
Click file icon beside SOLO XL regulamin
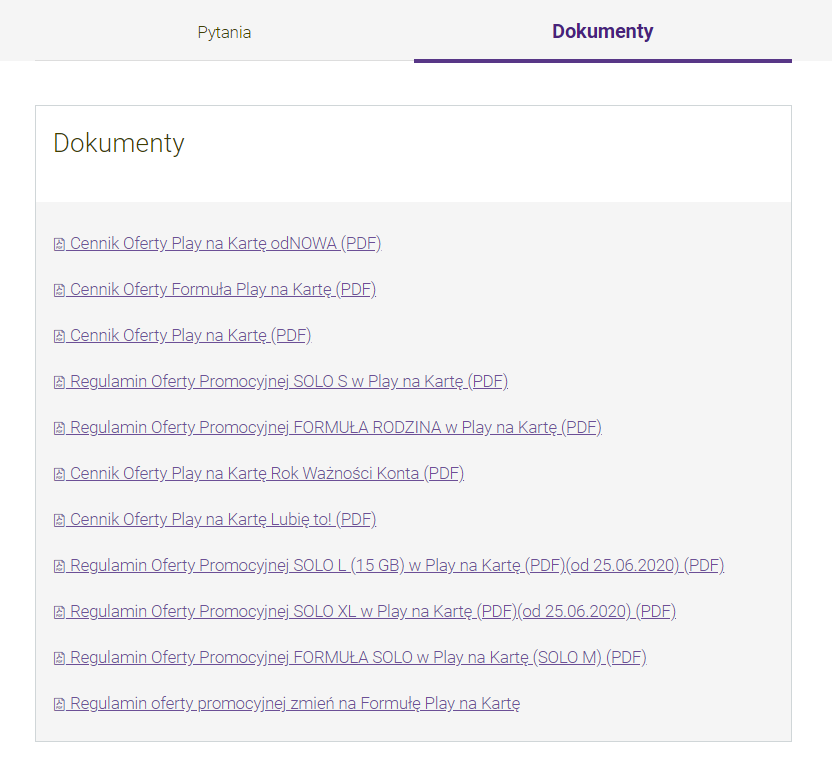[x=59, y=612]
